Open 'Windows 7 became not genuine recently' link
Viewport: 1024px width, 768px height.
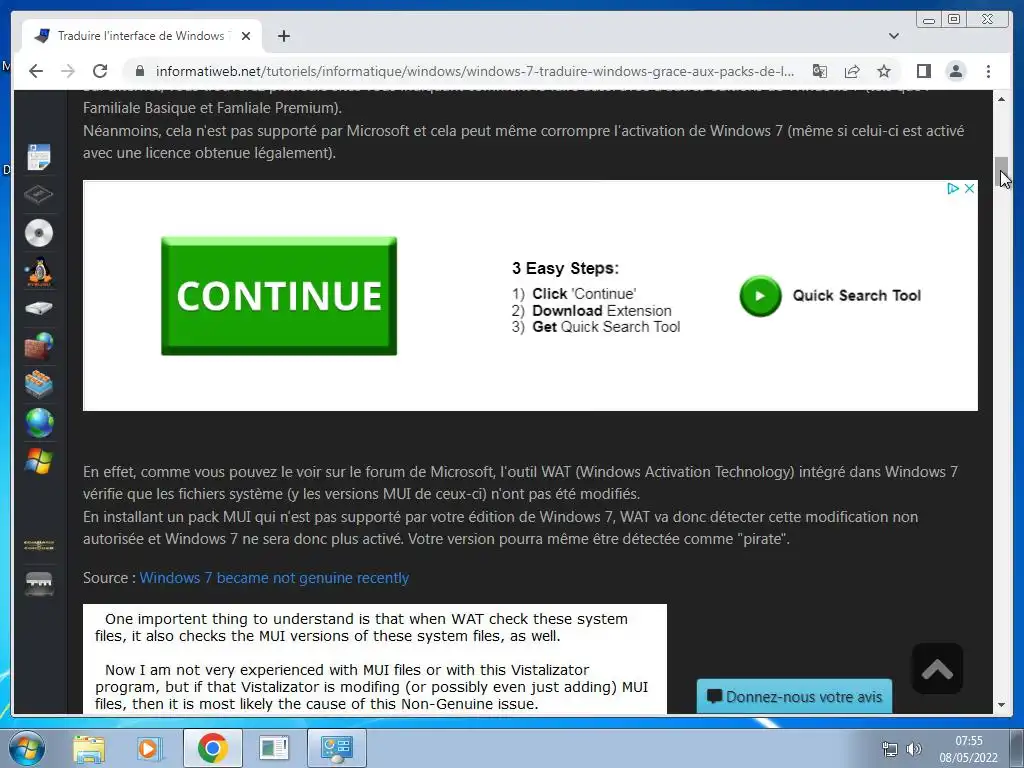274,578
